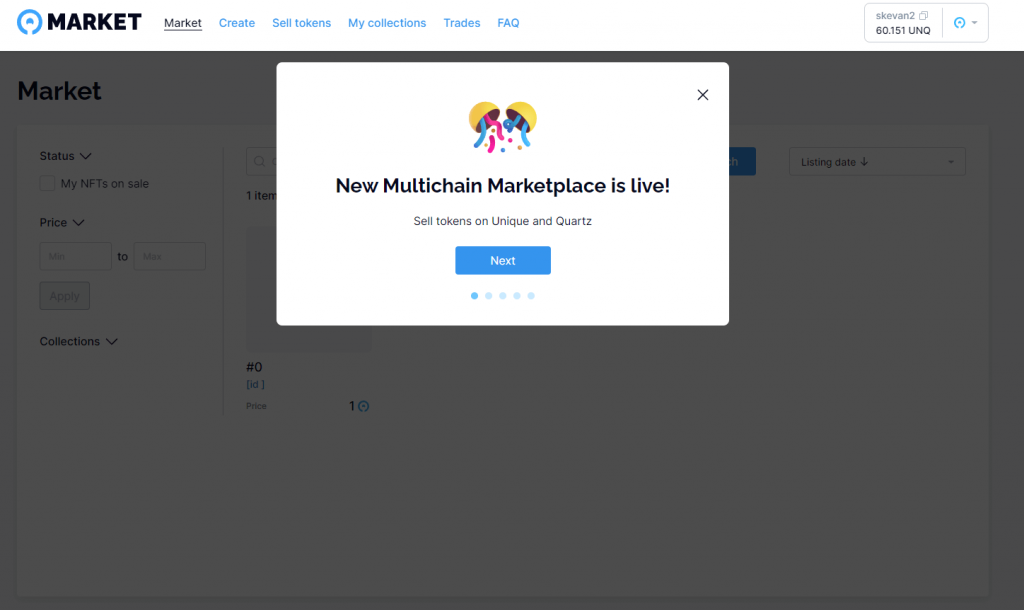The width and height of the screenshot is (1024, 610).
Task: Collapse the Price filter section
Action: tap(62, 223)
